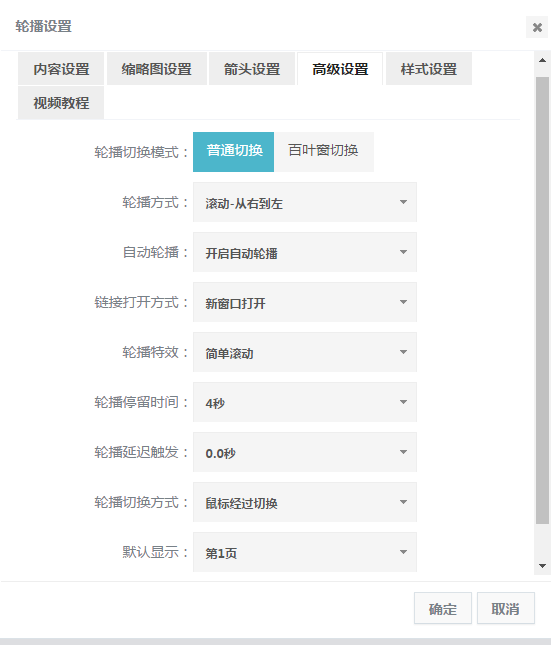Open the 默认显示 page dropdown
The height and width of the screenshot is (645, 551).
(305, 552)
